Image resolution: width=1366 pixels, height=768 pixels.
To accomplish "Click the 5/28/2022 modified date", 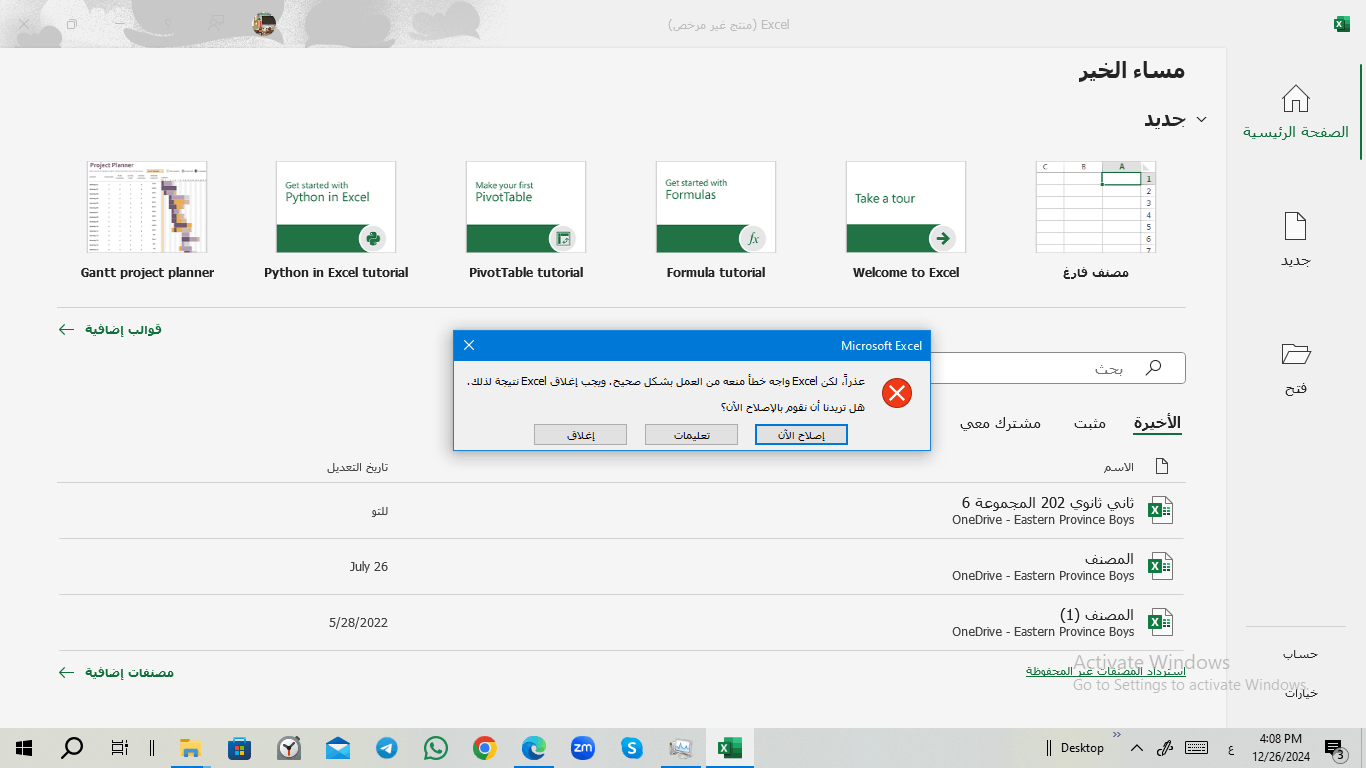I will click(358, 622).
